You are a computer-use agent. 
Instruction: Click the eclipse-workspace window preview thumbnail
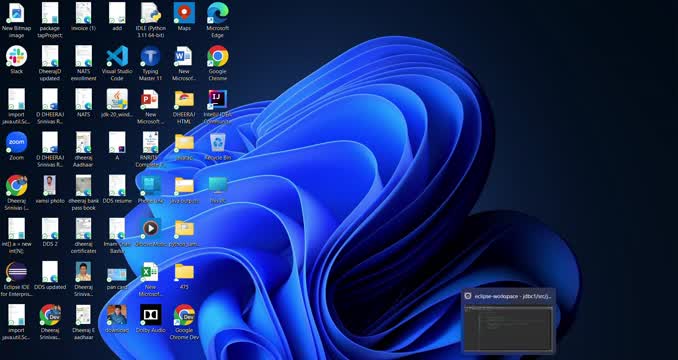[x=508, y=321]
